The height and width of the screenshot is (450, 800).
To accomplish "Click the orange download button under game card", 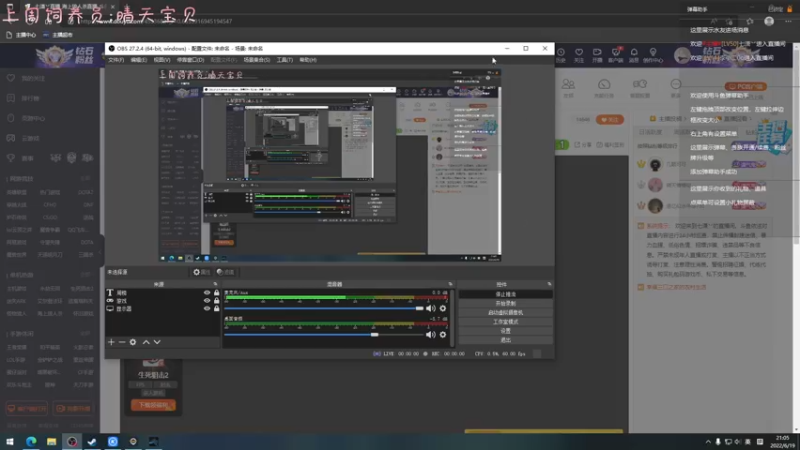I will [x=153, y=405].
